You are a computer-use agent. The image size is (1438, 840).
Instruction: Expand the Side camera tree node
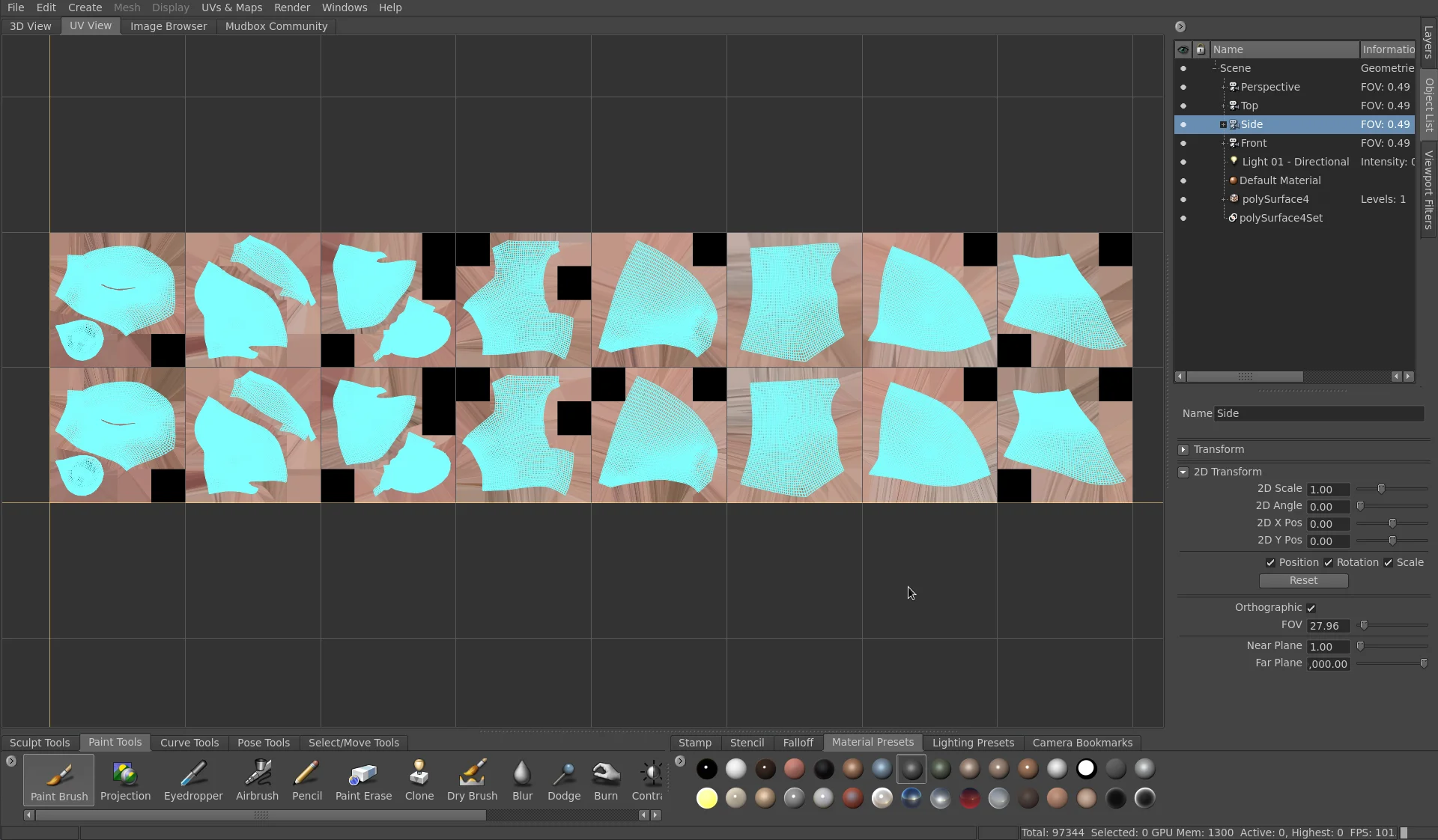[x=1223, y=124]
